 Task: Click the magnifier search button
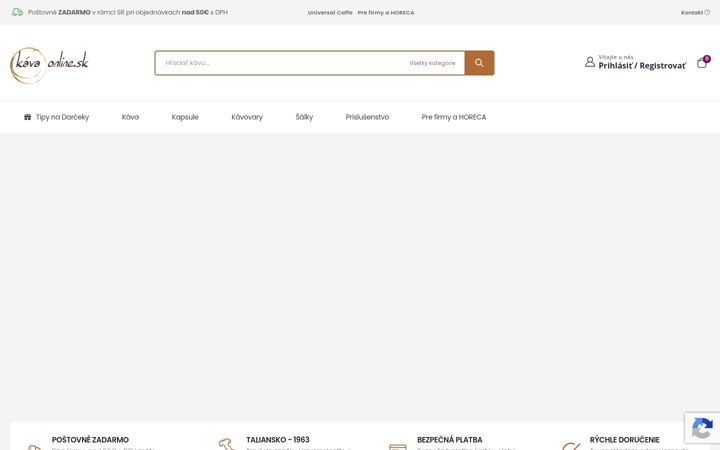(x=479, y=63)
